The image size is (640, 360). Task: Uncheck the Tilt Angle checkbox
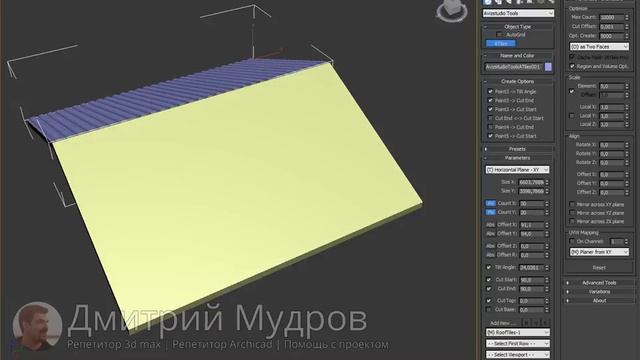[489, 267]
